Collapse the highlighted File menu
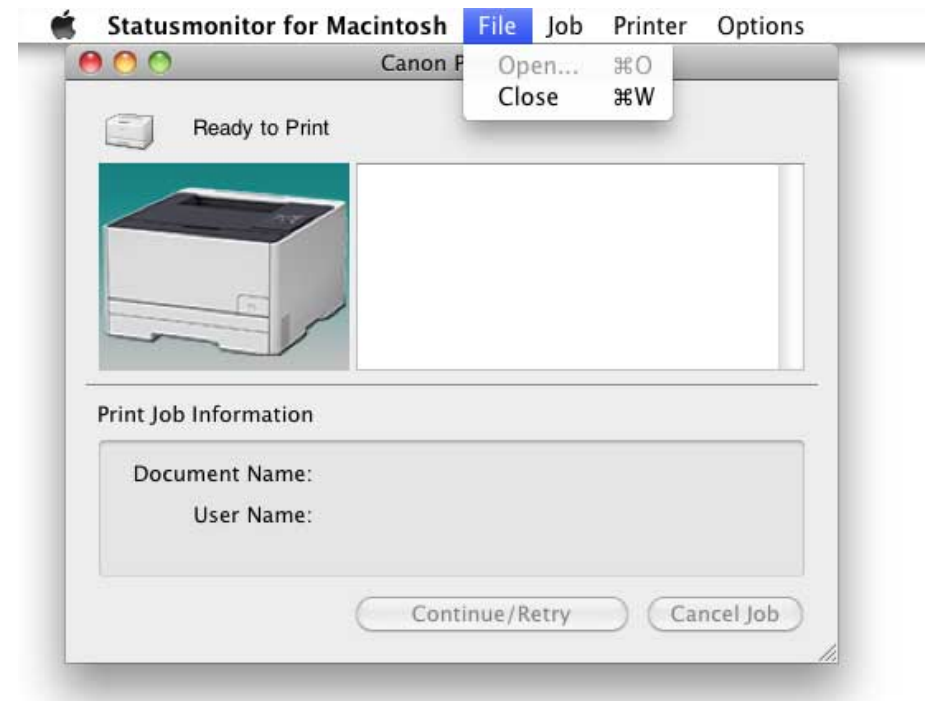 point(497,26)
